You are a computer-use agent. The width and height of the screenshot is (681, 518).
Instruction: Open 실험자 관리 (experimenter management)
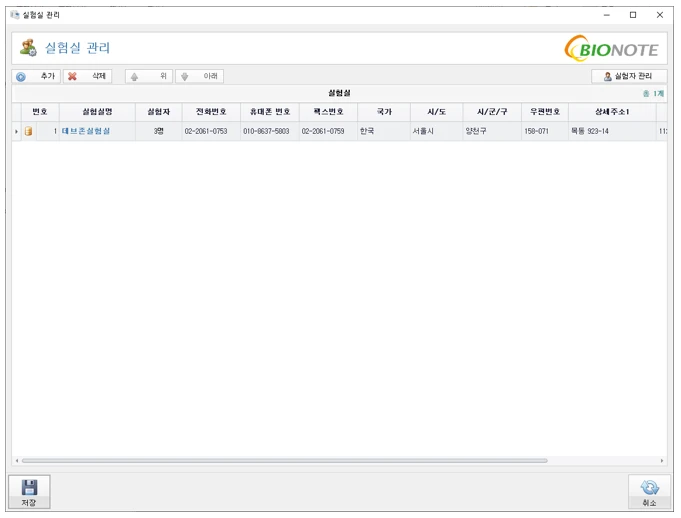[629, 76]
